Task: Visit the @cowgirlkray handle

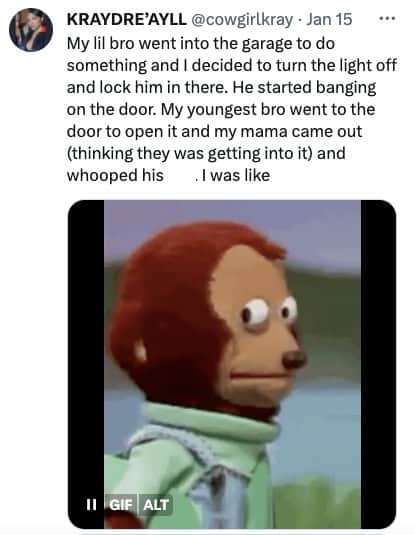Action: (242, 20)
